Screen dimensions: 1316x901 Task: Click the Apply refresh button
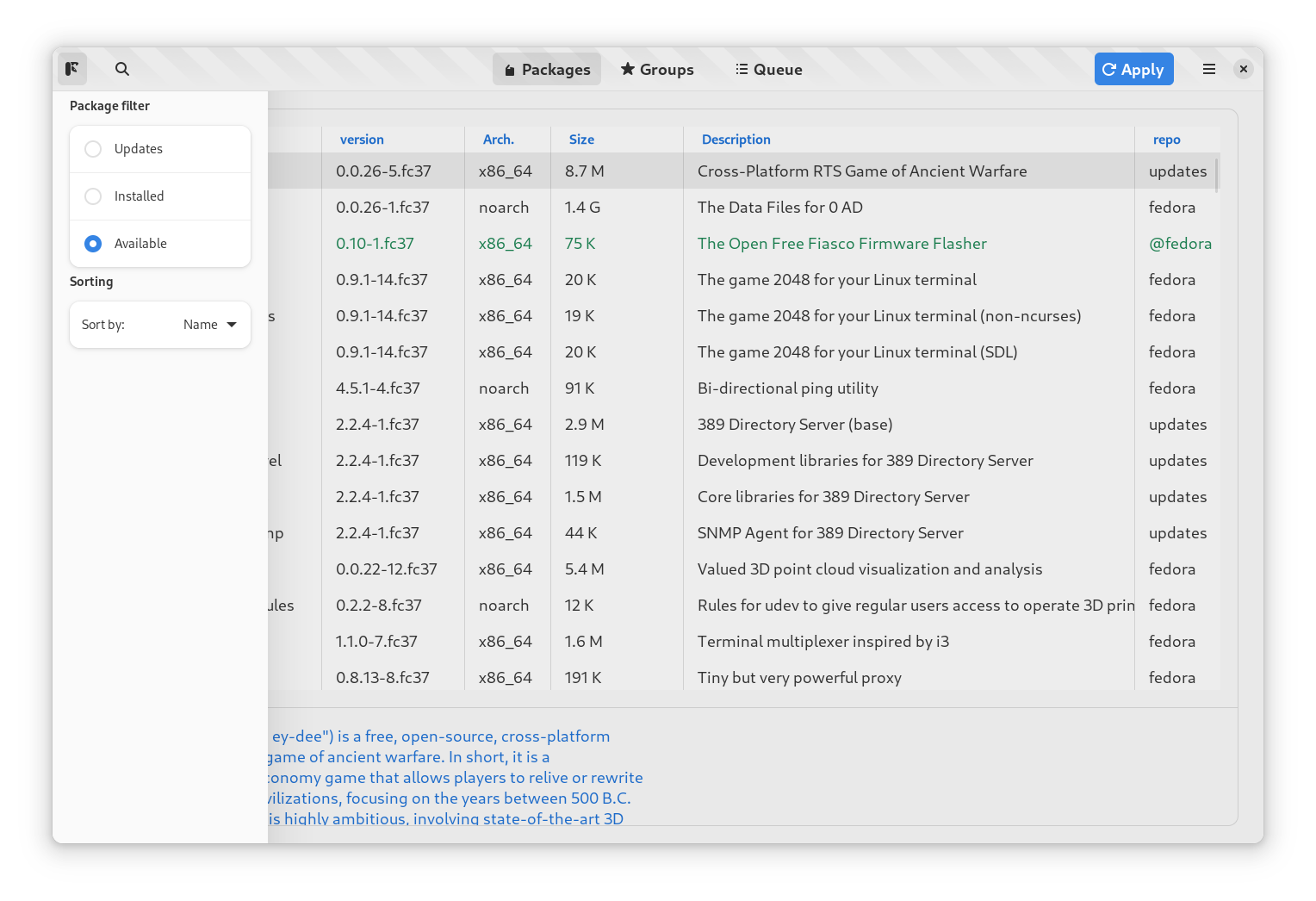1134,69
